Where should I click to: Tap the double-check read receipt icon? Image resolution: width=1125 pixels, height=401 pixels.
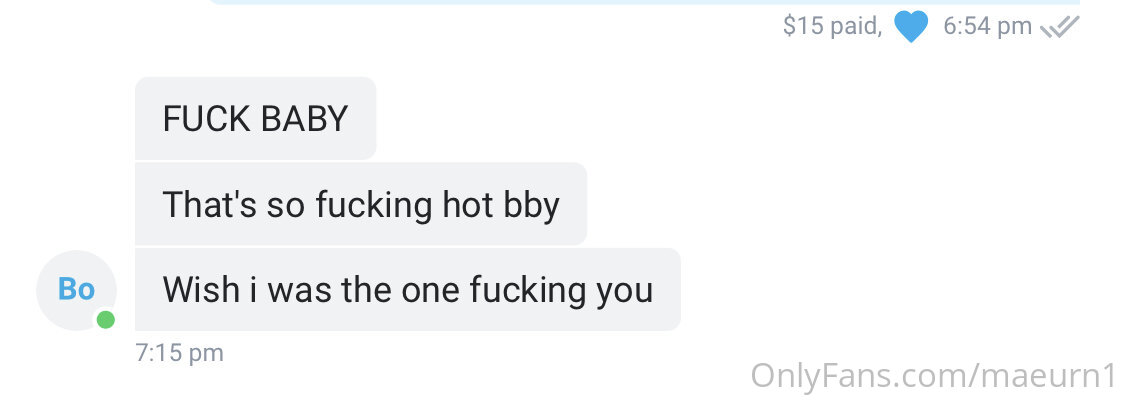coord(1060,27)
